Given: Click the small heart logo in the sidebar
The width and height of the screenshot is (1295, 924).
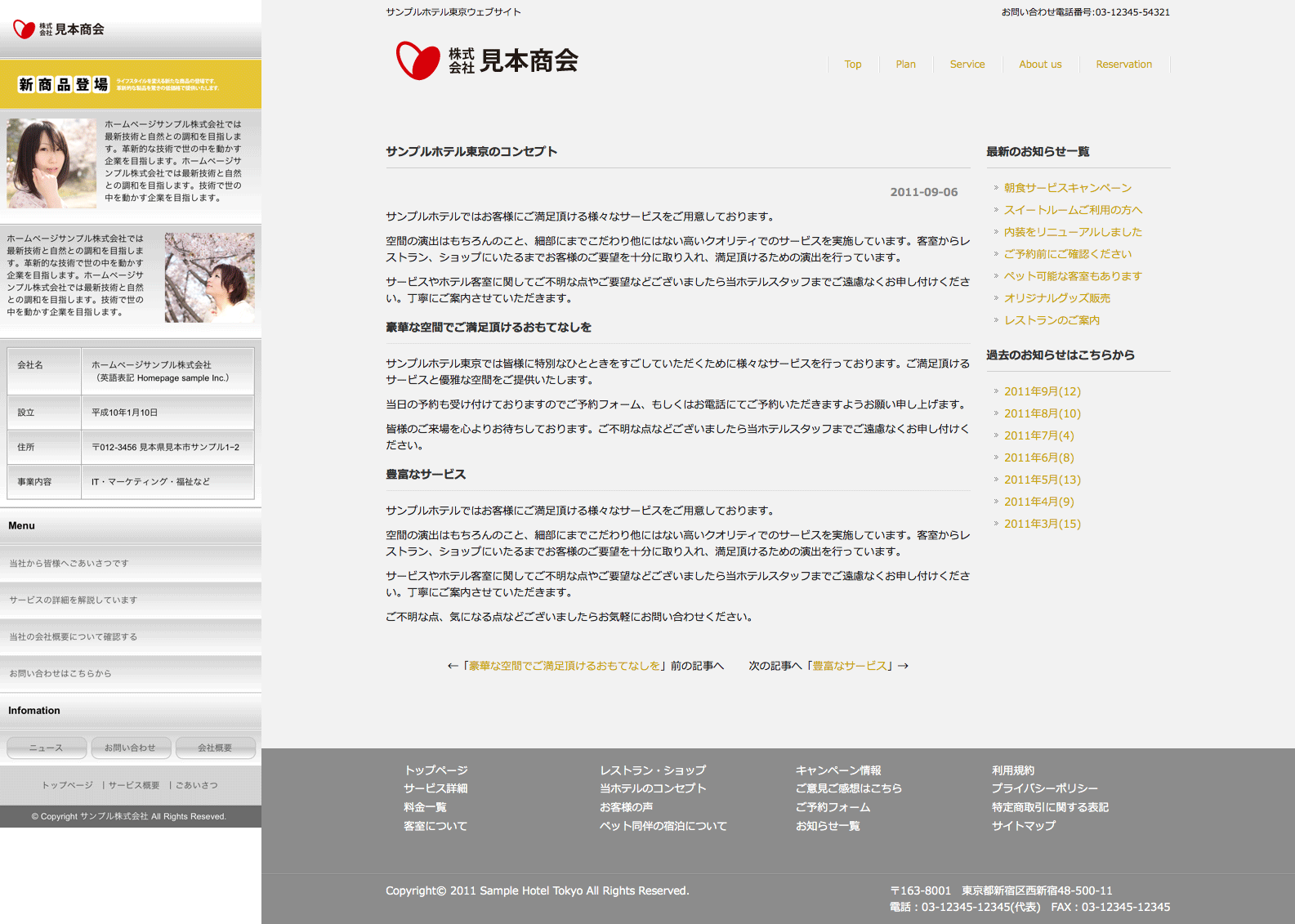Looking at the screenshot, I should tap(24, 29).
